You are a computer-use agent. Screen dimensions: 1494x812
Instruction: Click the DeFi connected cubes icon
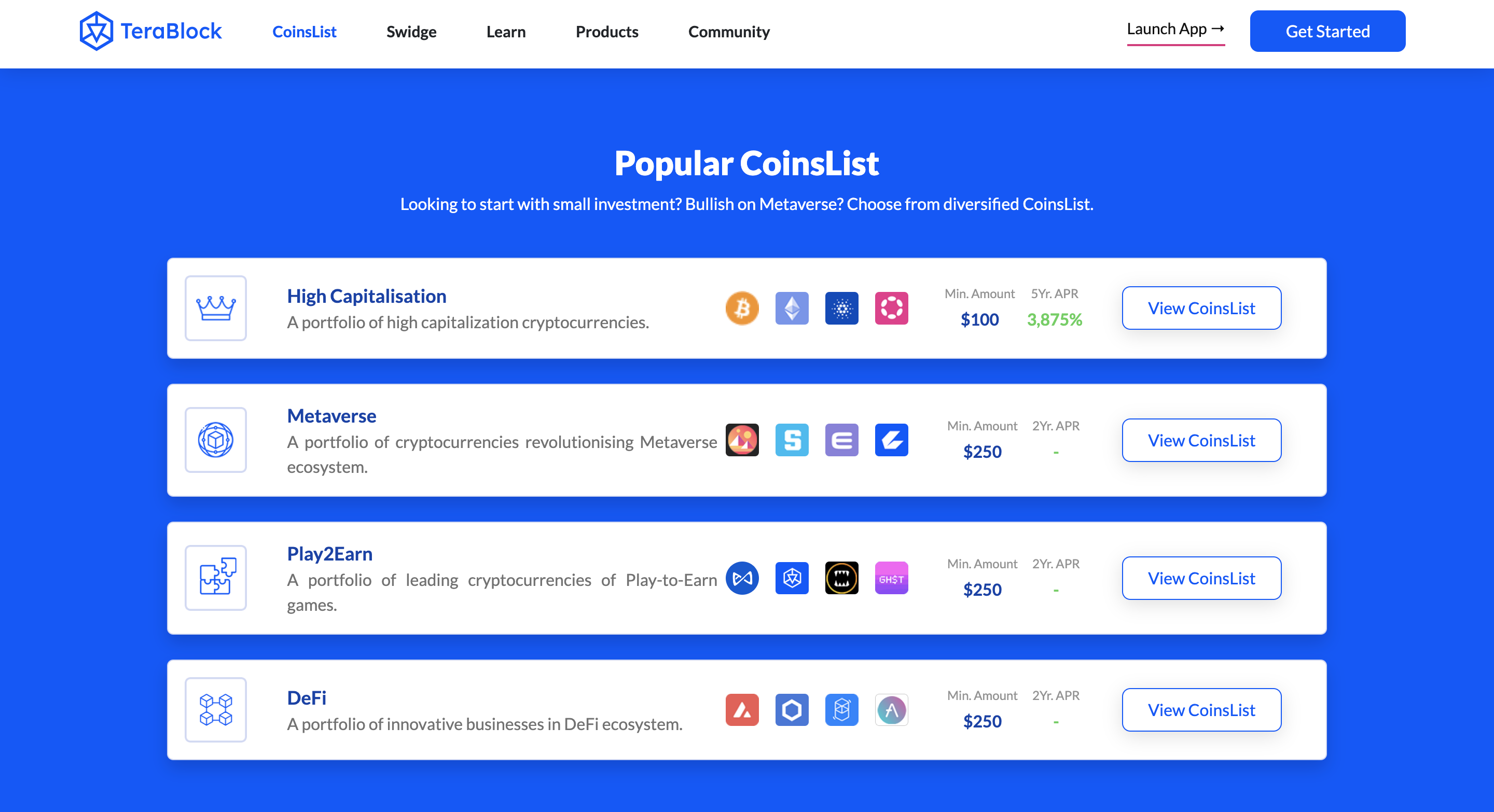(x=216, y=710)
